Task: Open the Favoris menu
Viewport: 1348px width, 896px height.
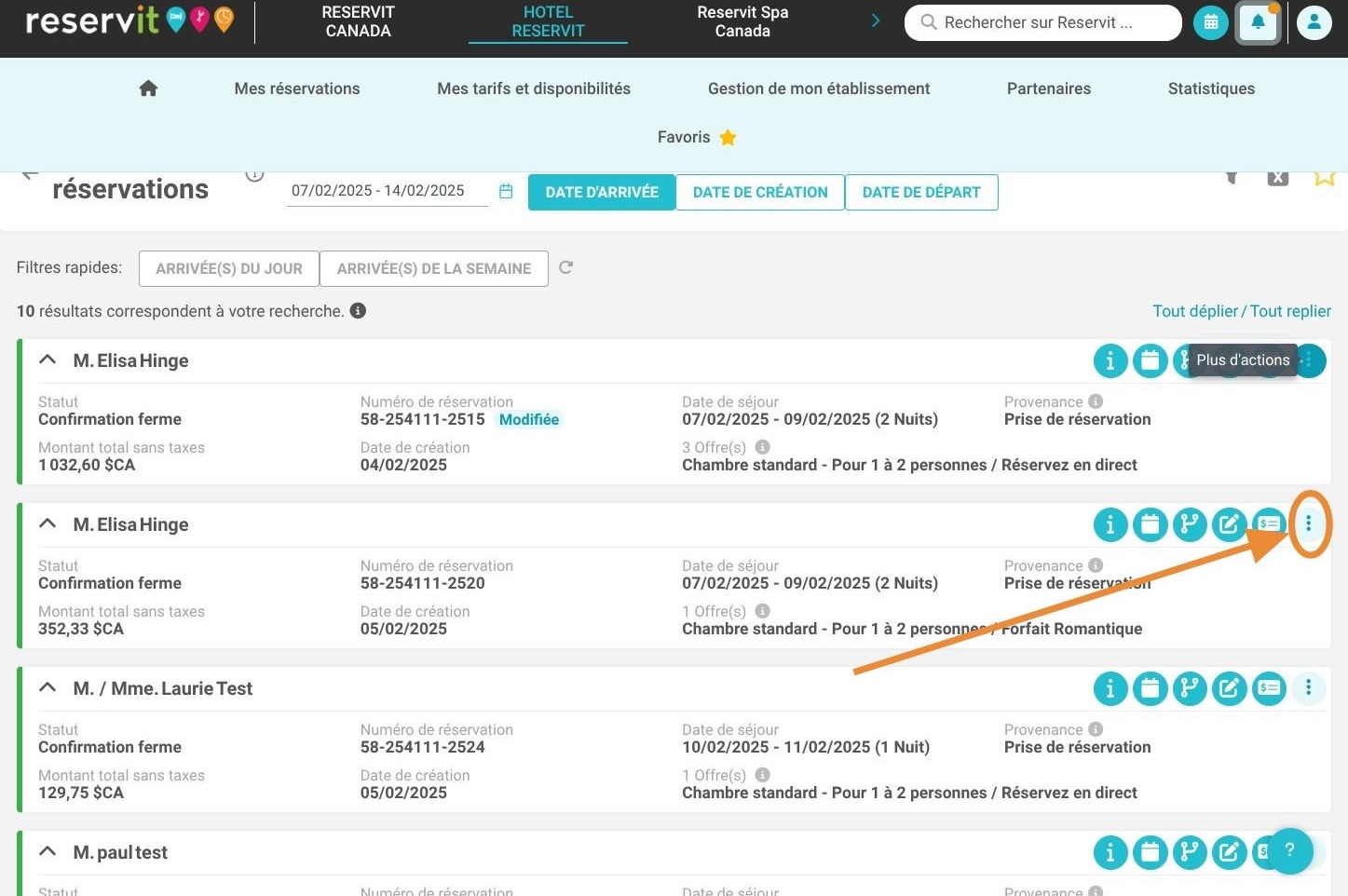Action: (x=684, y=137)
